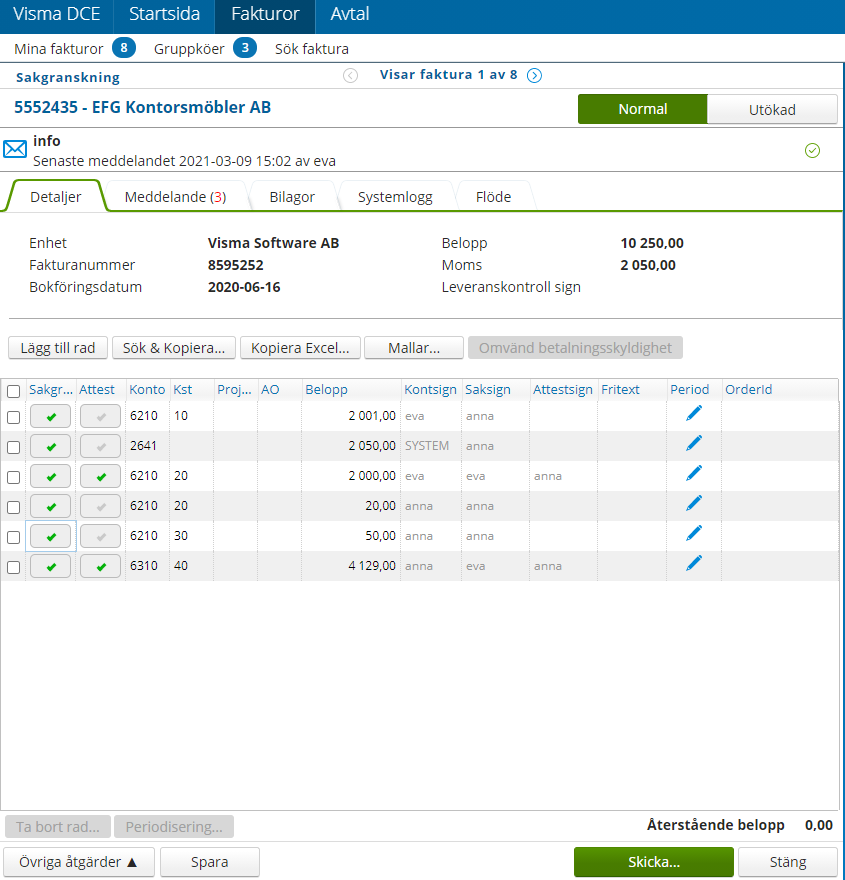This screenshot has width=845, height=880.
Task: Switch to Normal view mode
Action: pyautogui.click(x=642, y=109)
